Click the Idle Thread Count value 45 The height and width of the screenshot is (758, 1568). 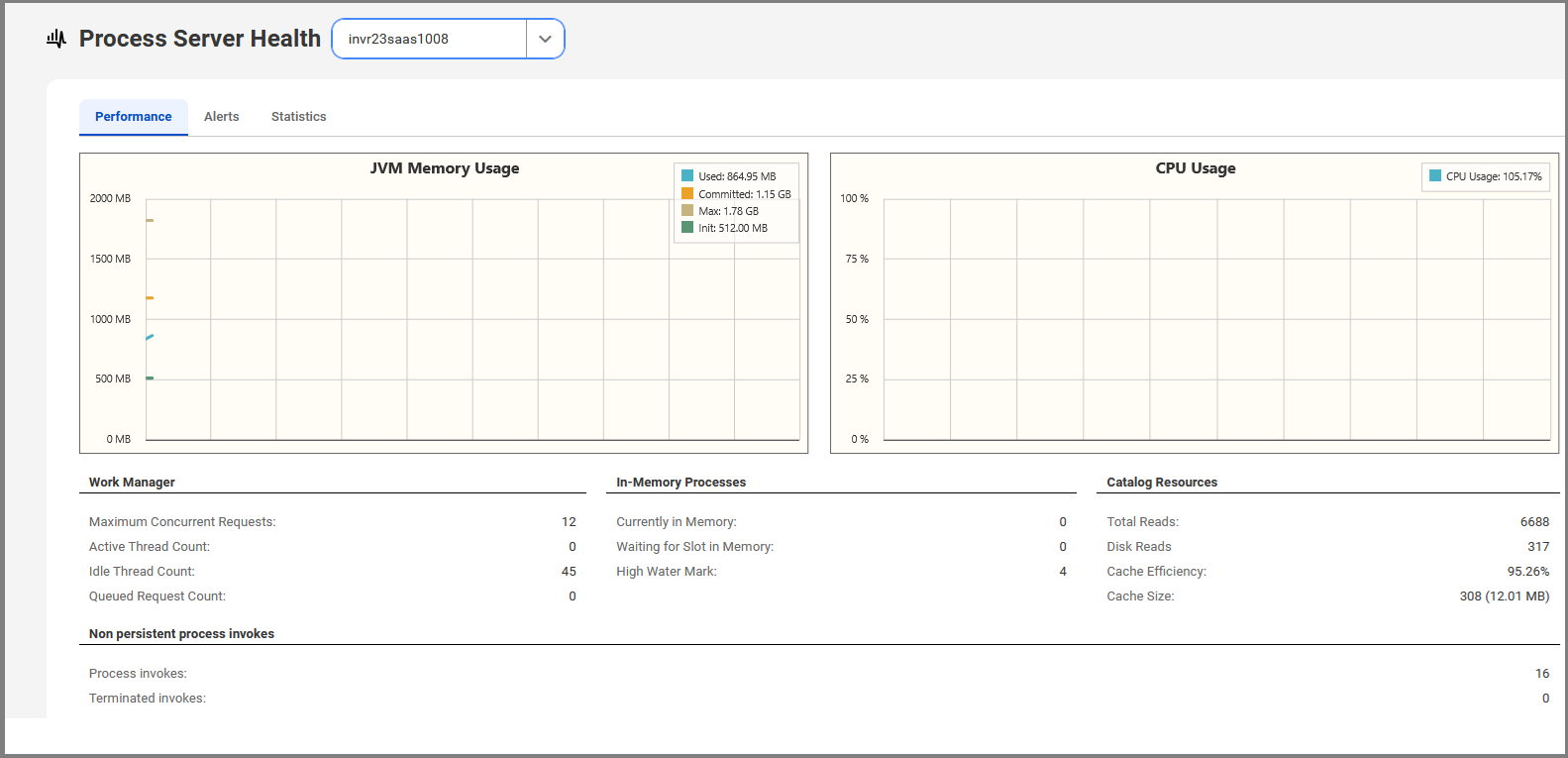point(569,572)
